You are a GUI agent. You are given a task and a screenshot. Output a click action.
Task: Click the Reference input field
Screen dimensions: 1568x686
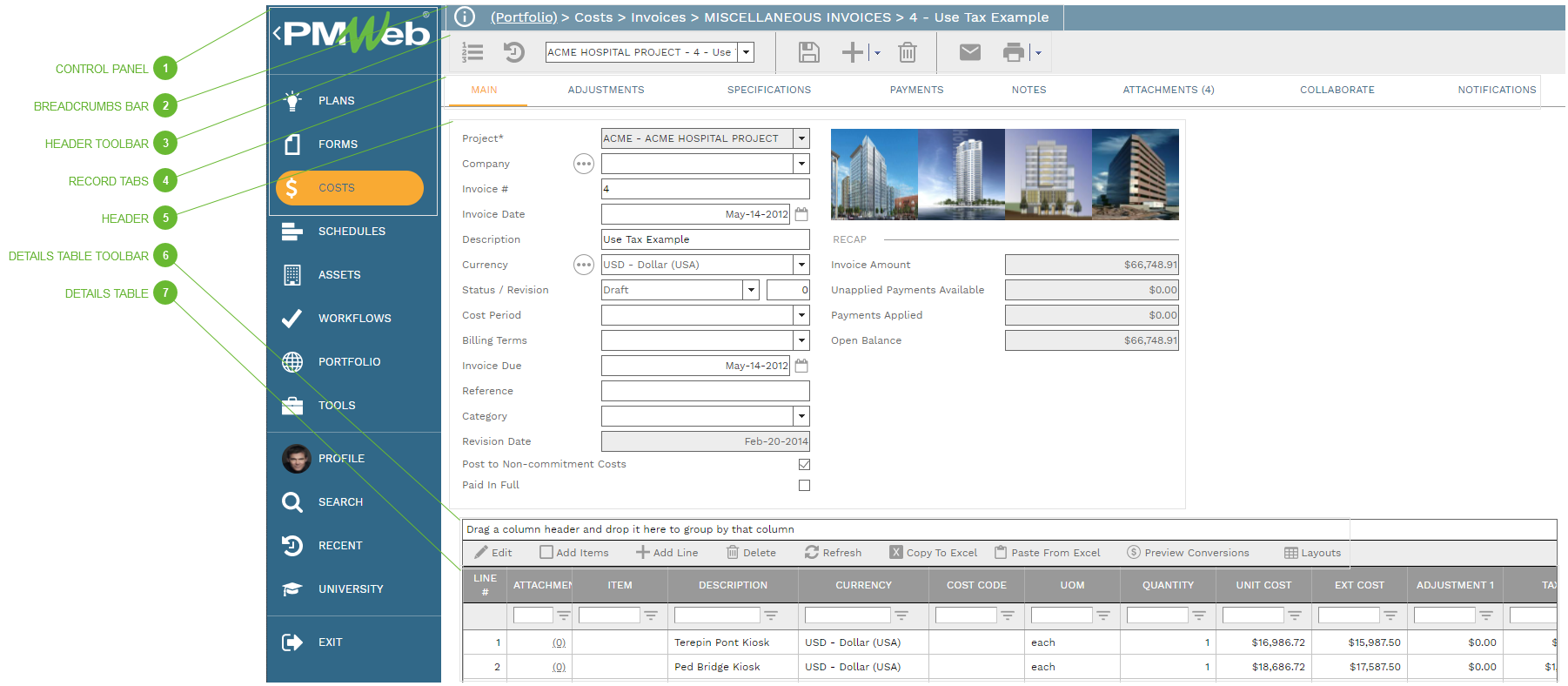(x=706, y=391)
